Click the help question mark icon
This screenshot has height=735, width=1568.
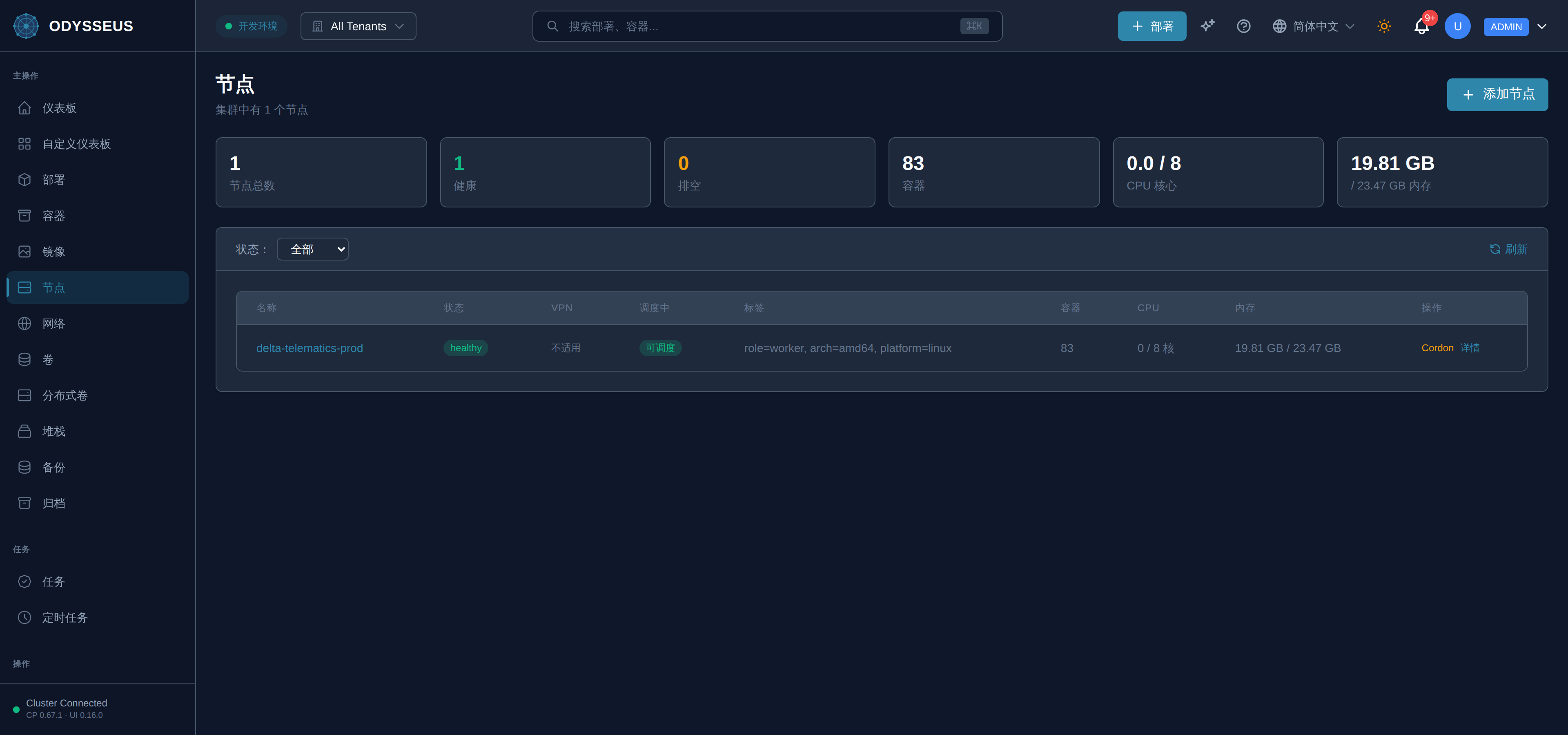click(x=1243, y=26)
